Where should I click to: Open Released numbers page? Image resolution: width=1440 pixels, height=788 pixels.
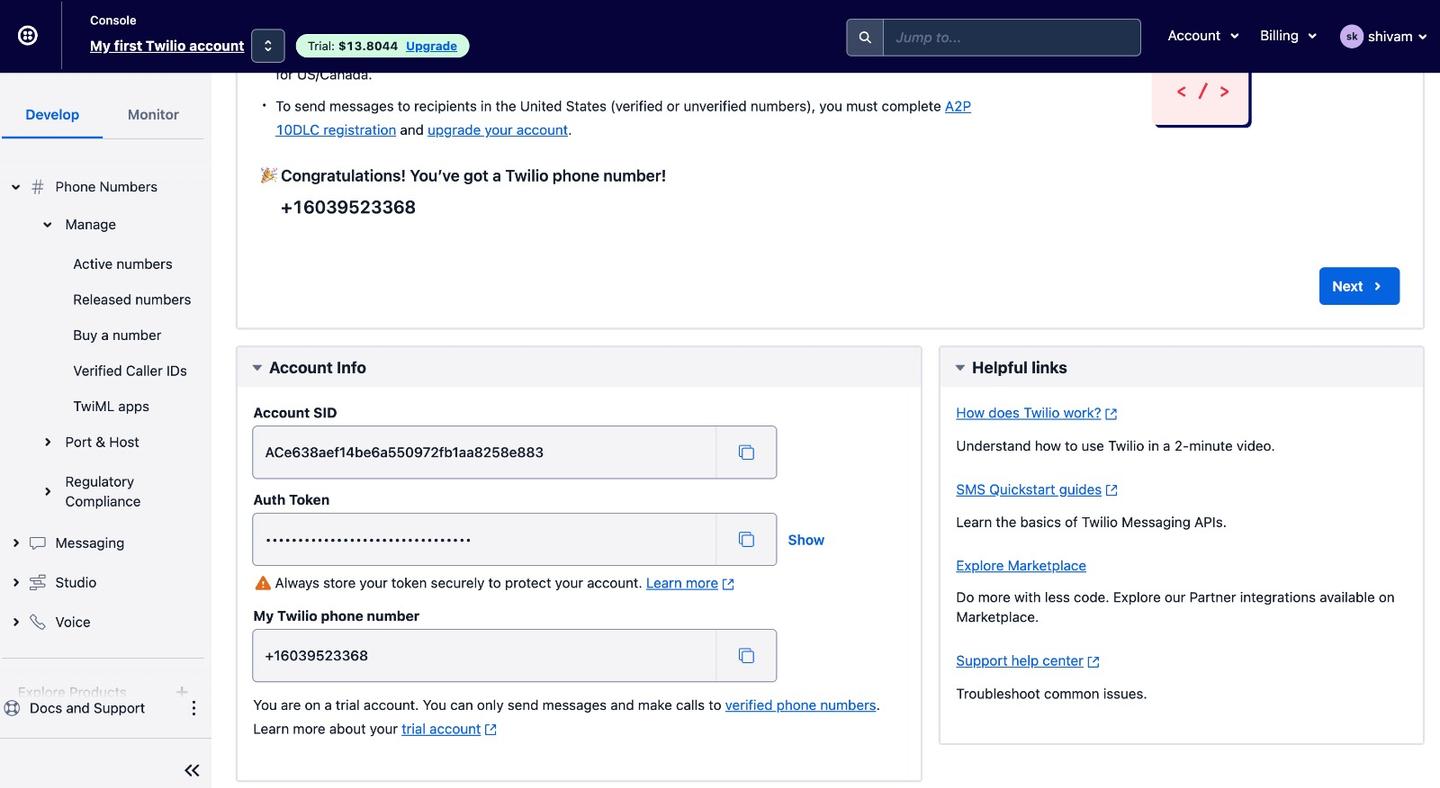point(132,300)
